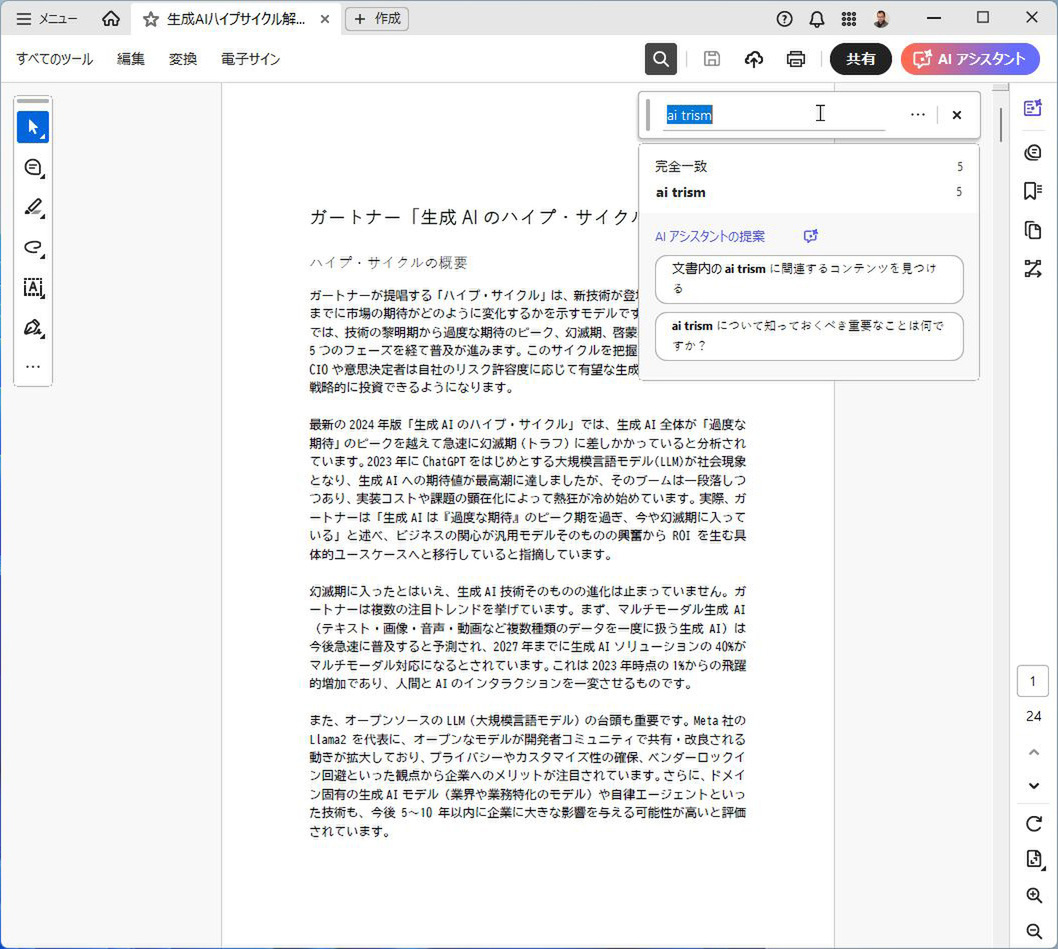Open search options three-dot menu
Screen dimensions: 1058x949
917,115
